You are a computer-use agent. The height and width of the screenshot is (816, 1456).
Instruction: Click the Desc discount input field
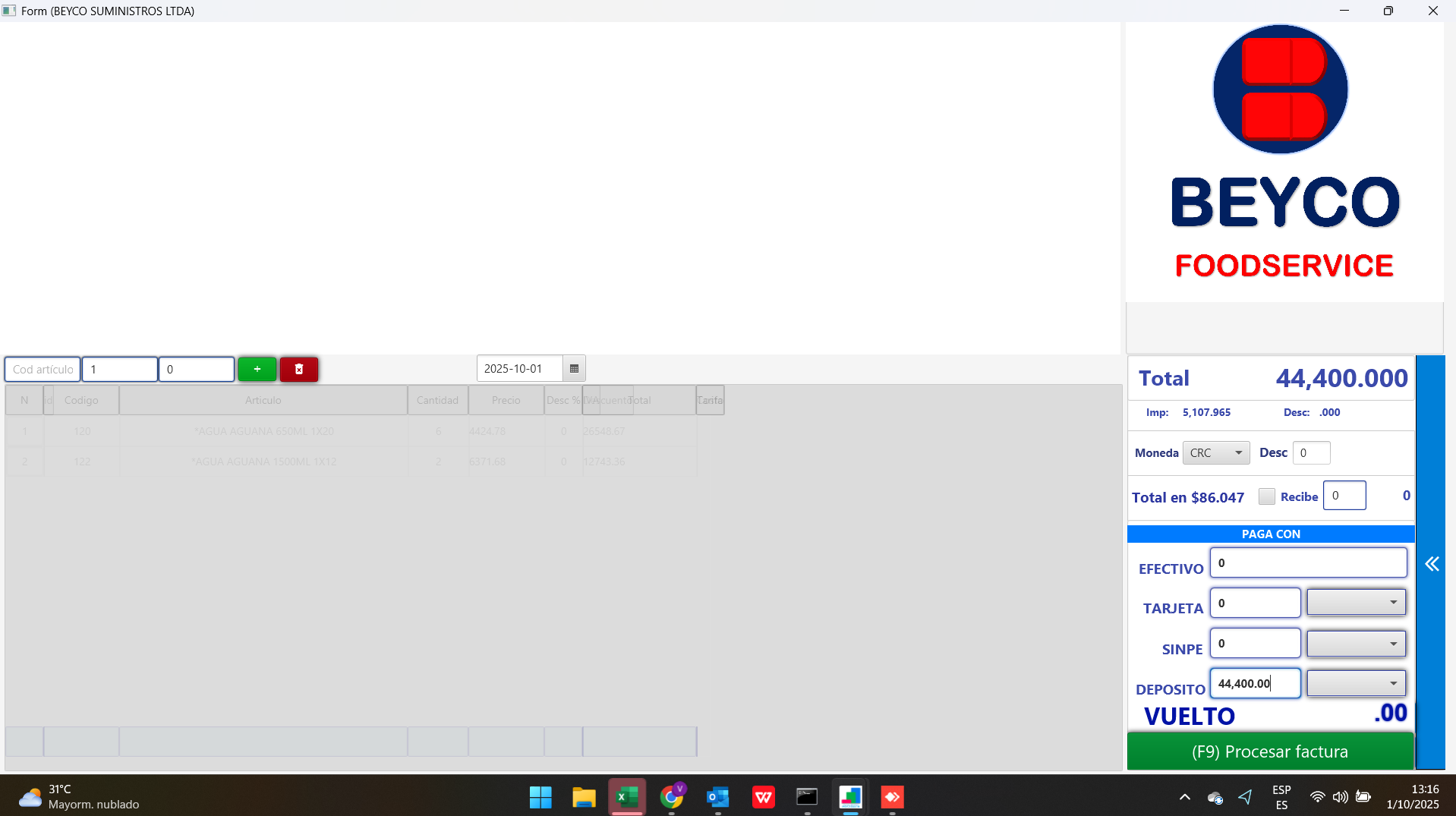[1311, 453]
